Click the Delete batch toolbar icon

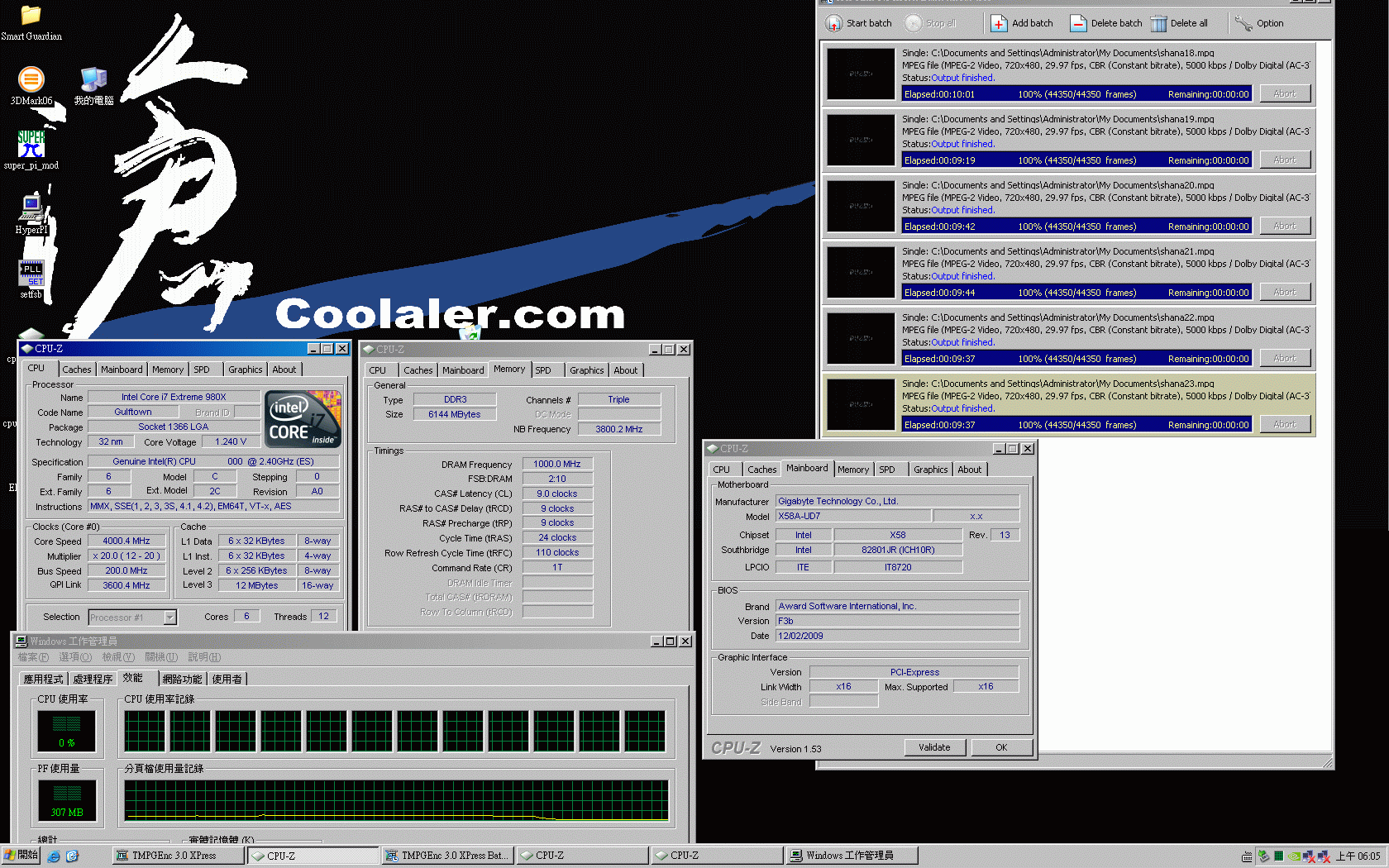[x=1078, y=23]
